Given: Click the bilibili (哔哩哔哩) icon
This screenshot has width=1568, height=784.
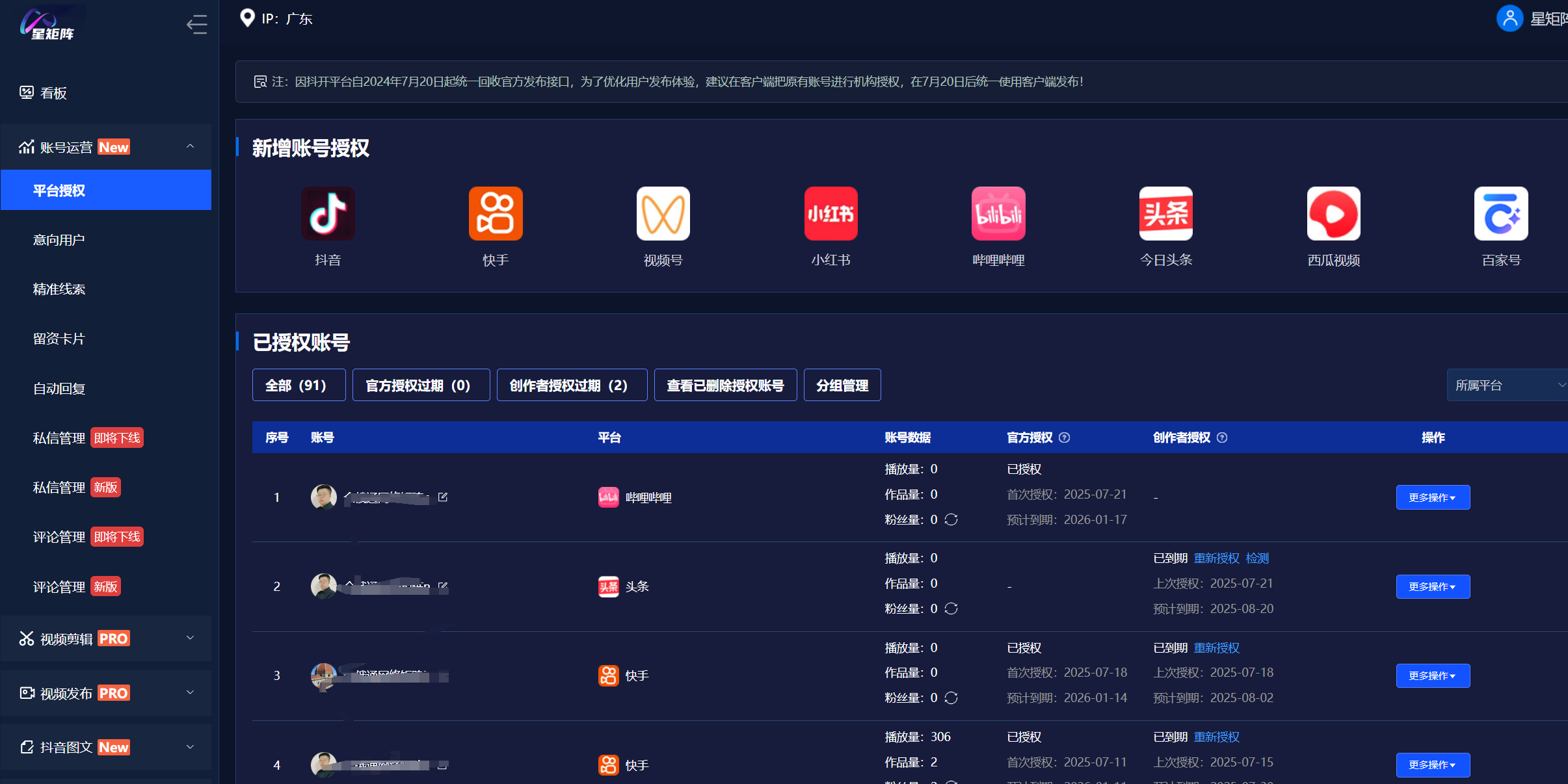Looking at the screenshot, I should click(998, 213).
